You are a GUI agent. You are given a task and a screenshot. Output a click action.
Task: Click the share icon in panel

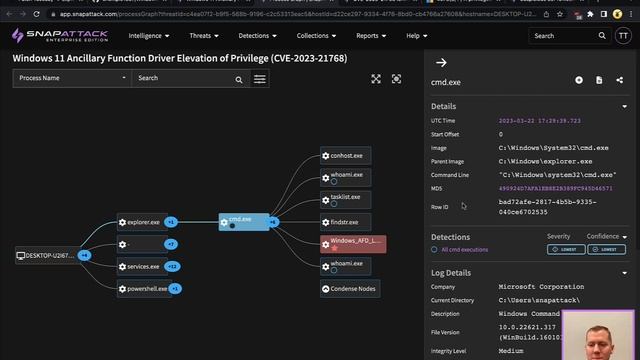pos(620,80)
